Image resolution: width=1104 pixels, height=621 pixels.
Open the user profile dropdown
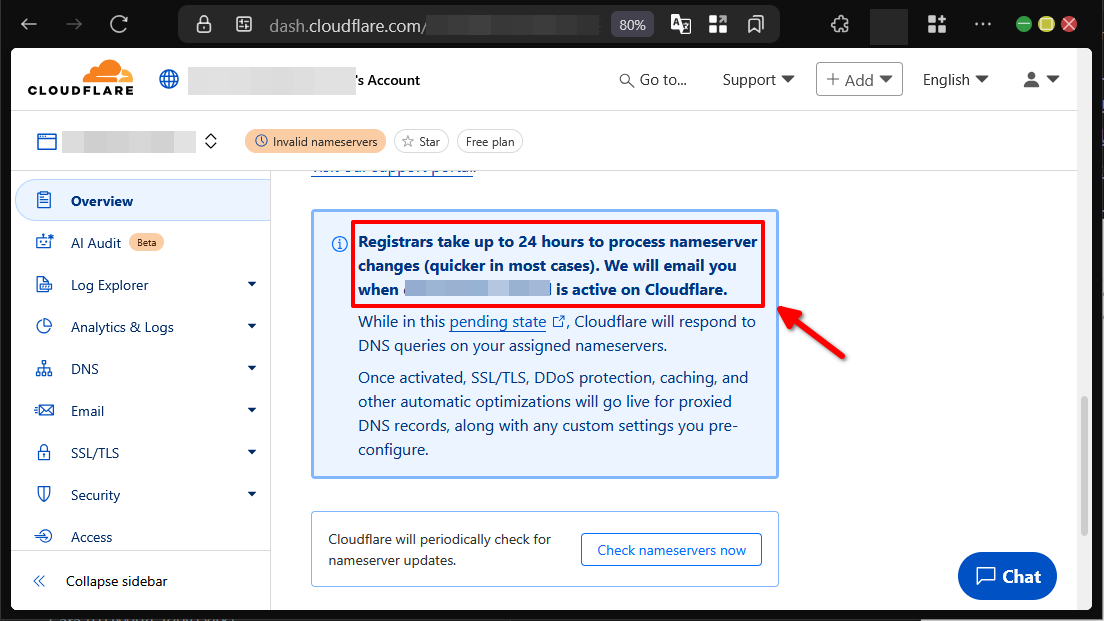pyautogui.click(x=1041, y=80)
